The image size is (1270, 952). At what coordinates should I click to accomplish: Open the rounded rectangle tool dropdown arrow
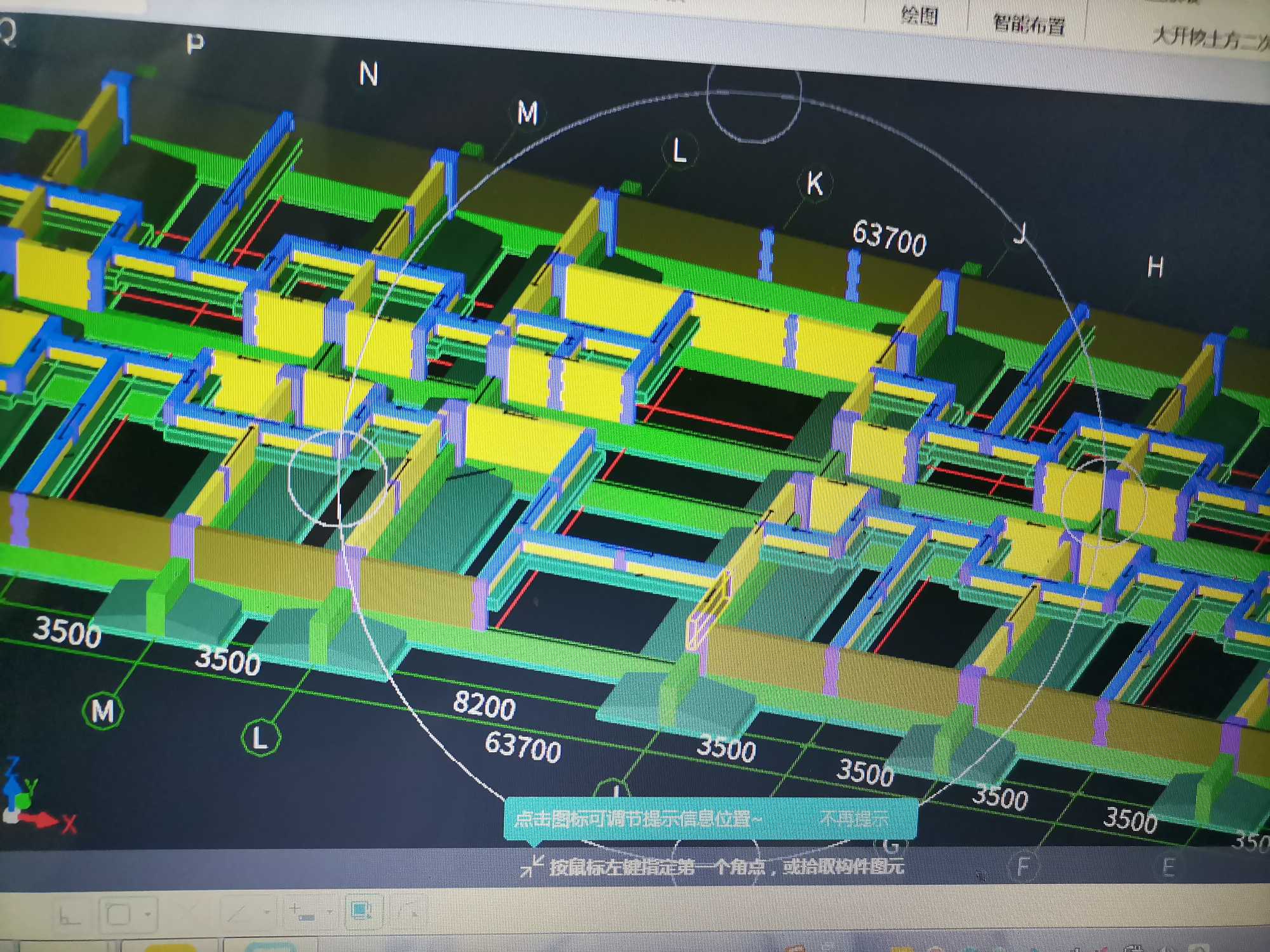click(147, 915)
